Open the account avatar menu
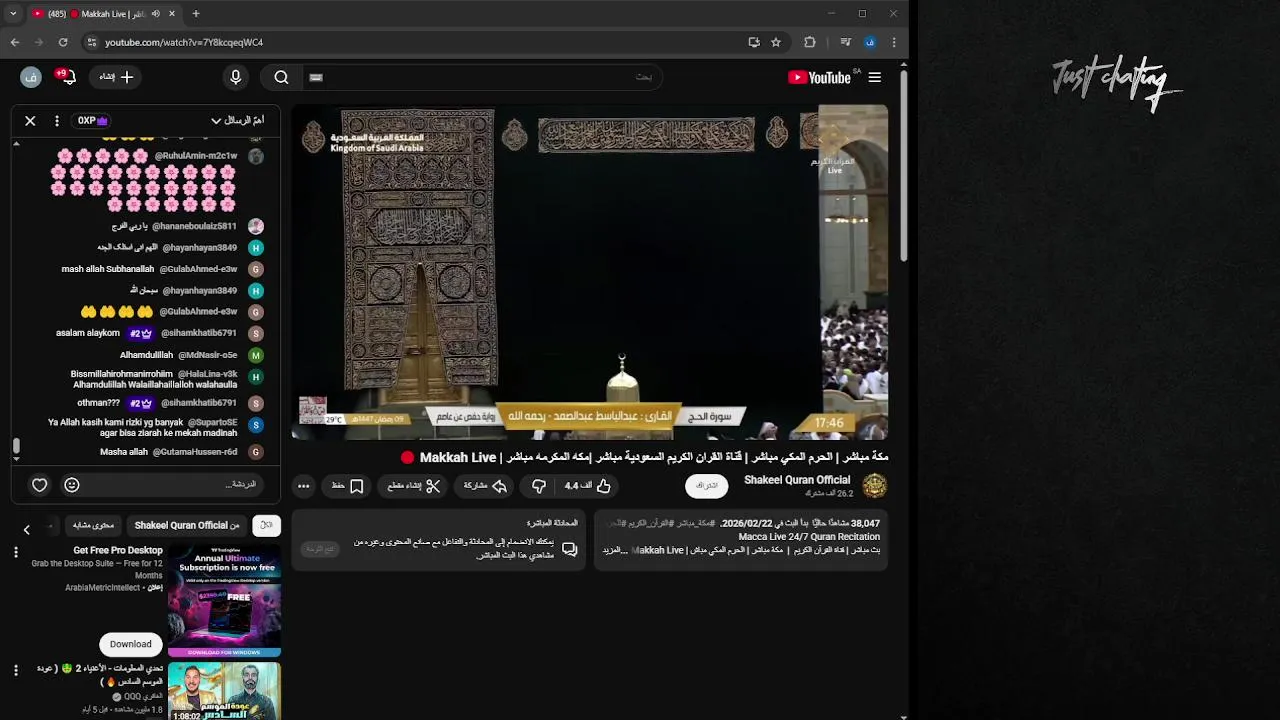The height and width of the screenshot is (720, 1280). pyautogui.click(x=31, y=77)
